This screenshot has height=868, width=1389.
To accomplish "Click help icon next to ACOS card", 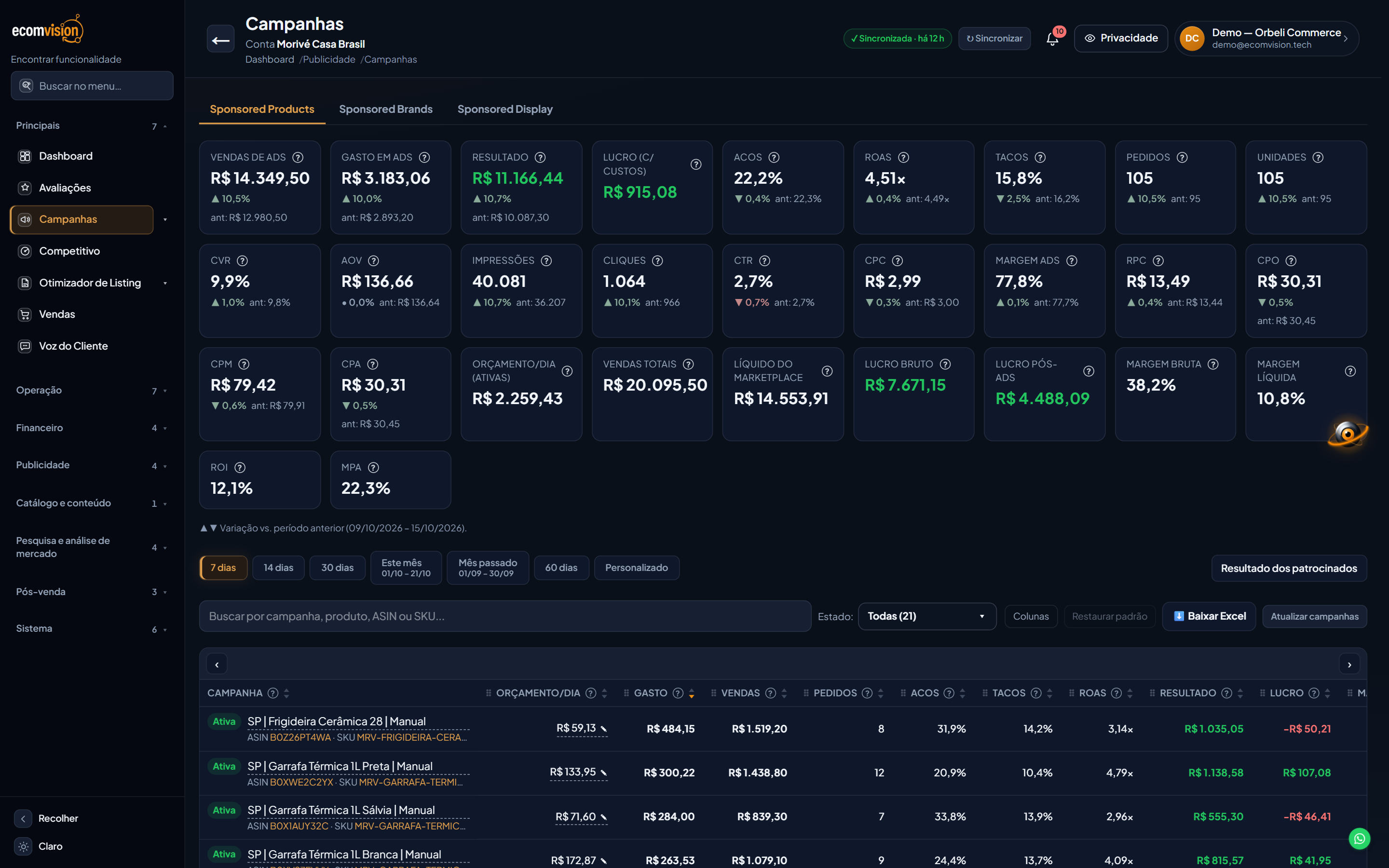I will [774, 157].
